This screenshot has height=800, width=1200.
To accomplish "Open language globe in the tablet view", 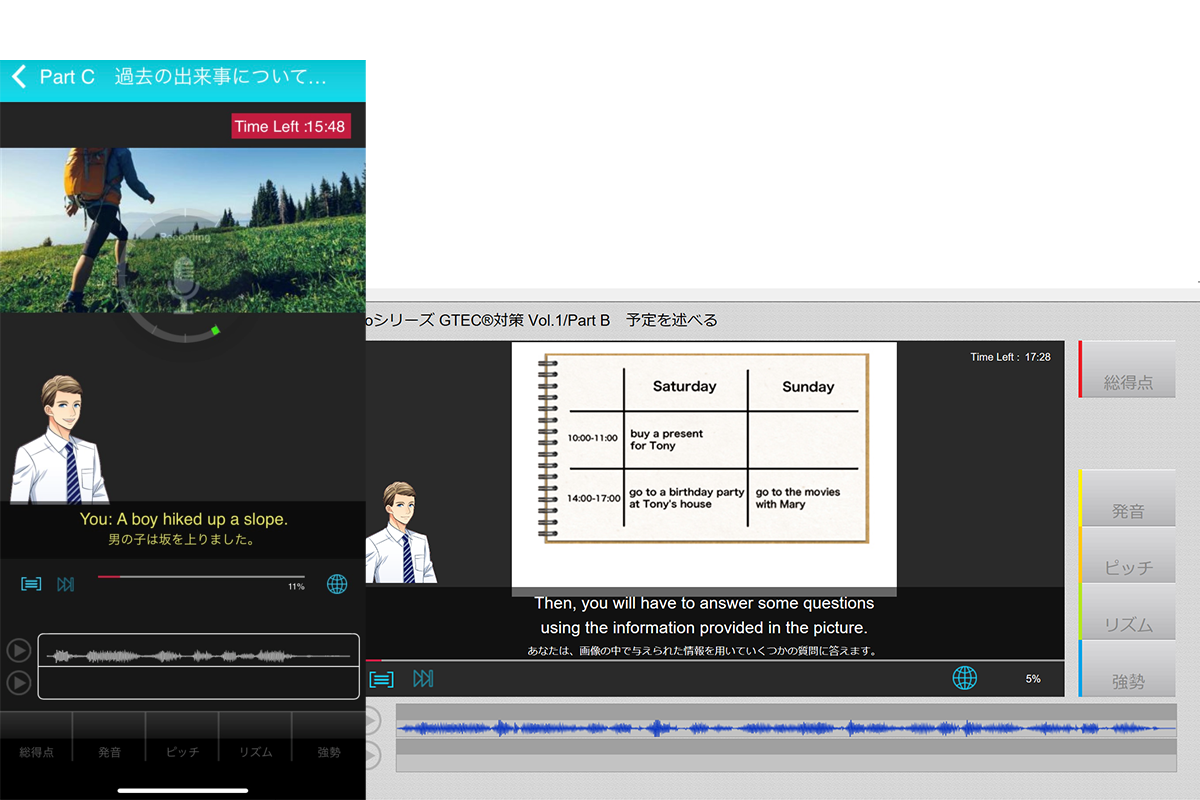I will [964, 678].
